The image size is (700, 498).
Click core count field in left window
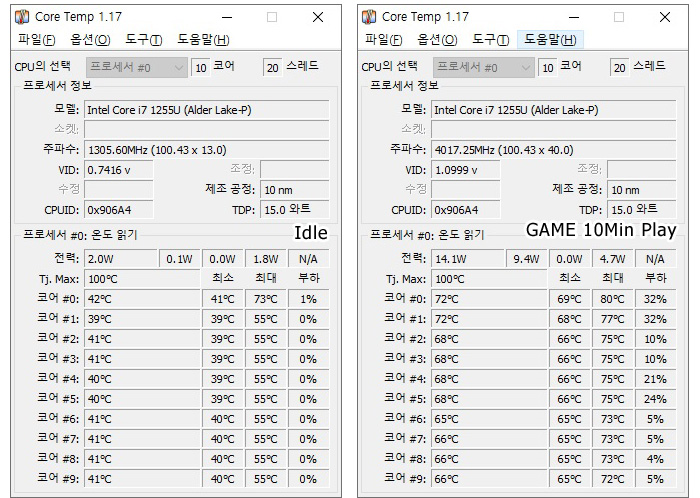[x=200, y=68]
